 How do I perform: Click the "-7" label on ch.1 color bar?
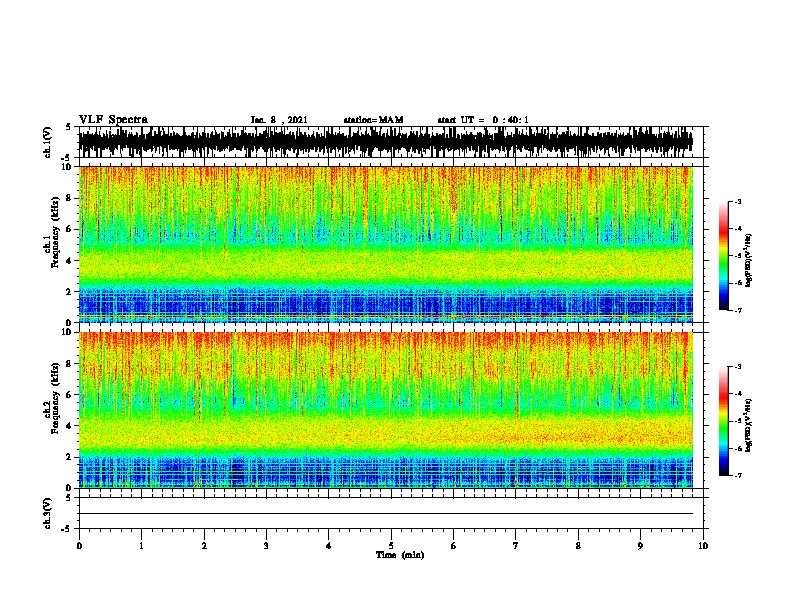tap(738, 310)
